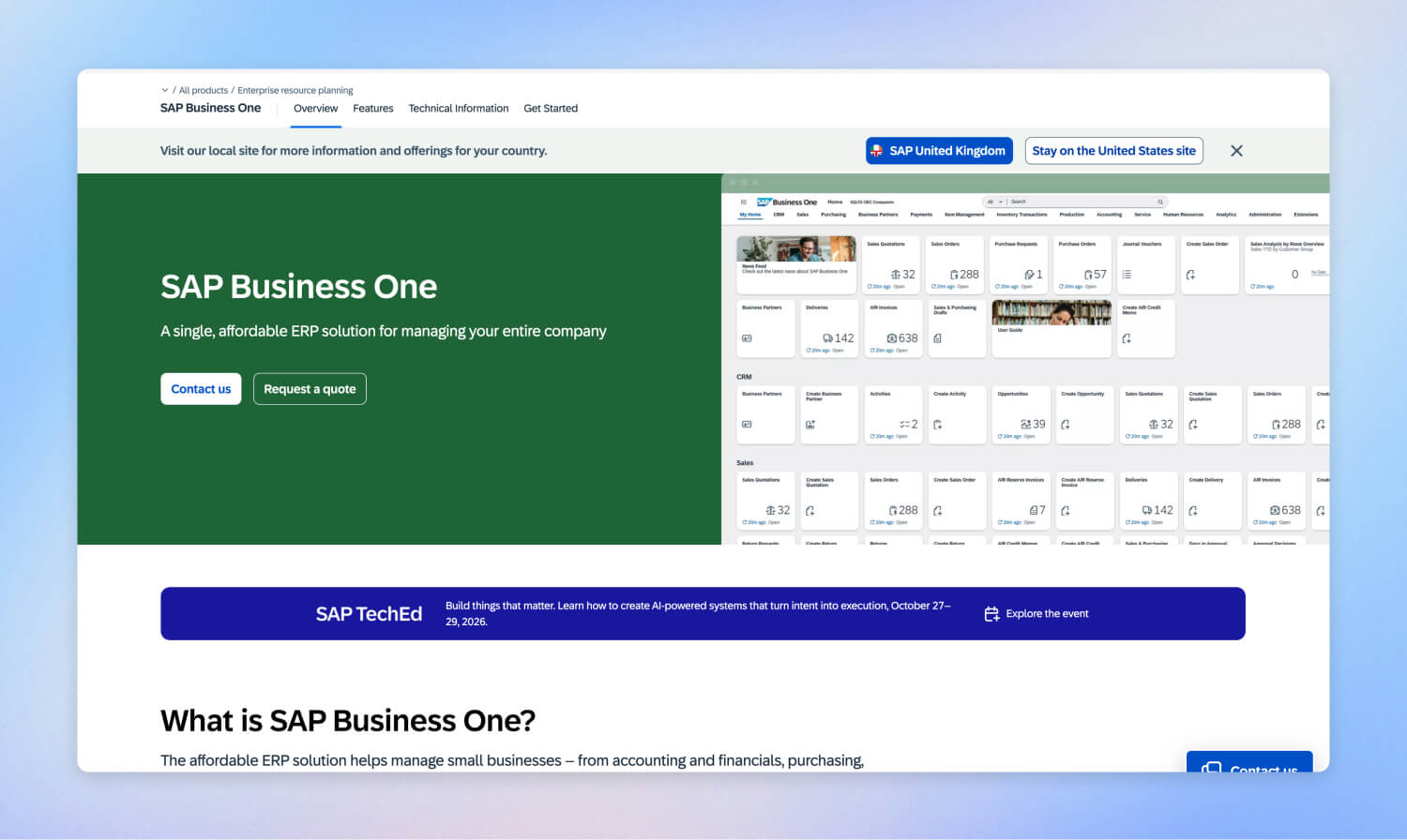Viewport: 1407px width, 840px height.
Task: Click the Sales Quotations icon showing 32 in the top tile row
Action: [896, 275]
